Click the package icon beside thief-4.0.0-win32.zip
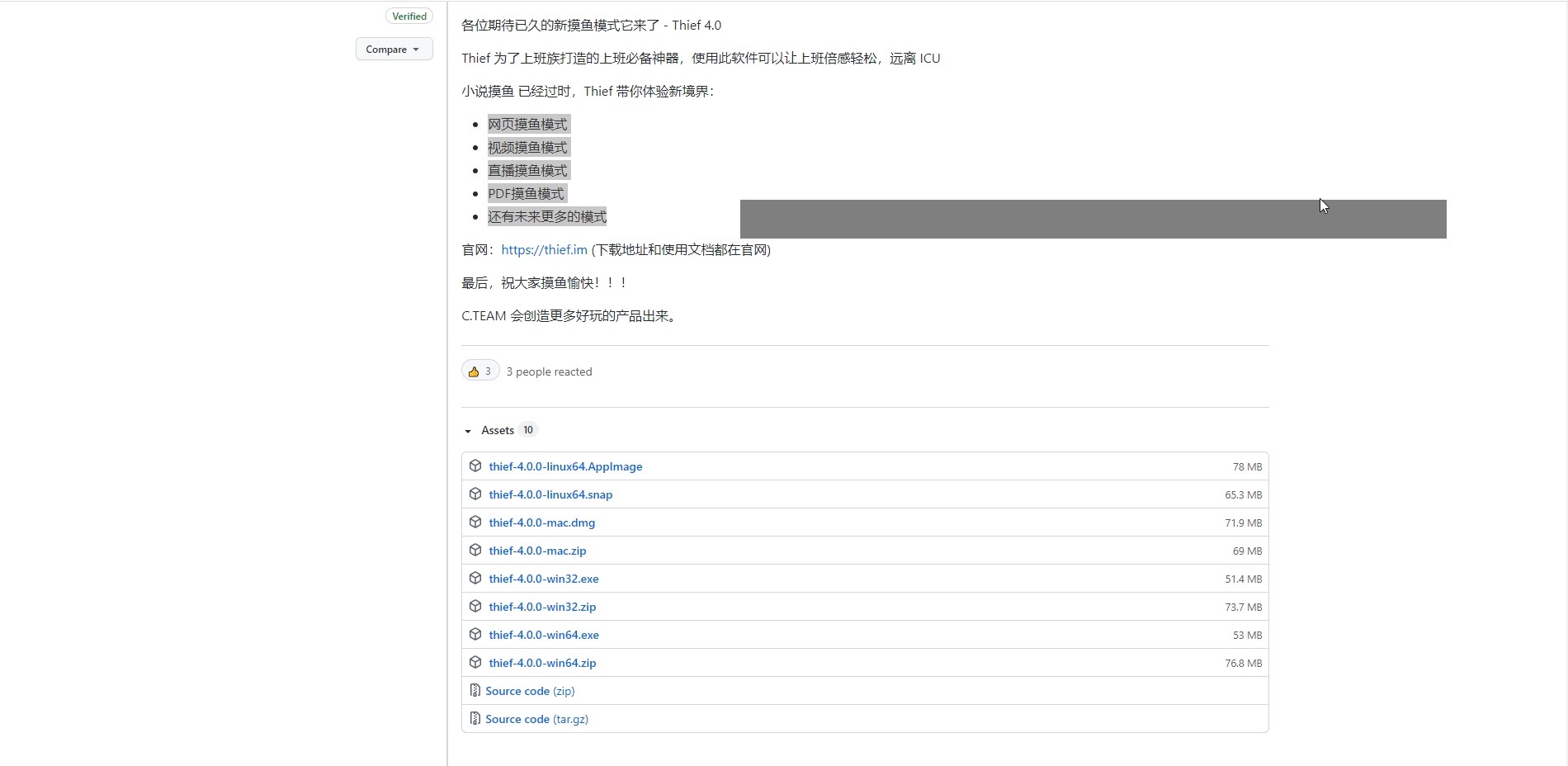The image size is (1568, 766). (475, 607)
